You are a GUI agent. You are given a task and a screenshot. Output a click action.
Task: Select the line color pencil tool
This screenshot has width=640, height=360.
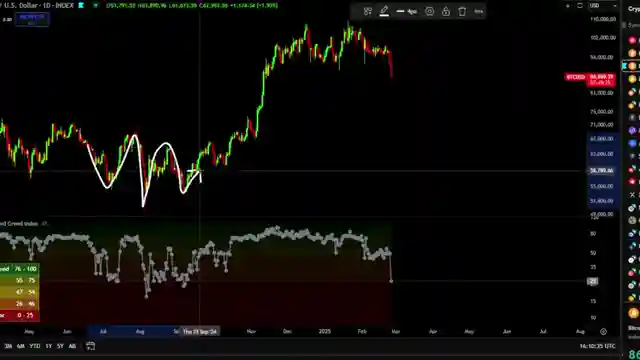pos(384,11)
